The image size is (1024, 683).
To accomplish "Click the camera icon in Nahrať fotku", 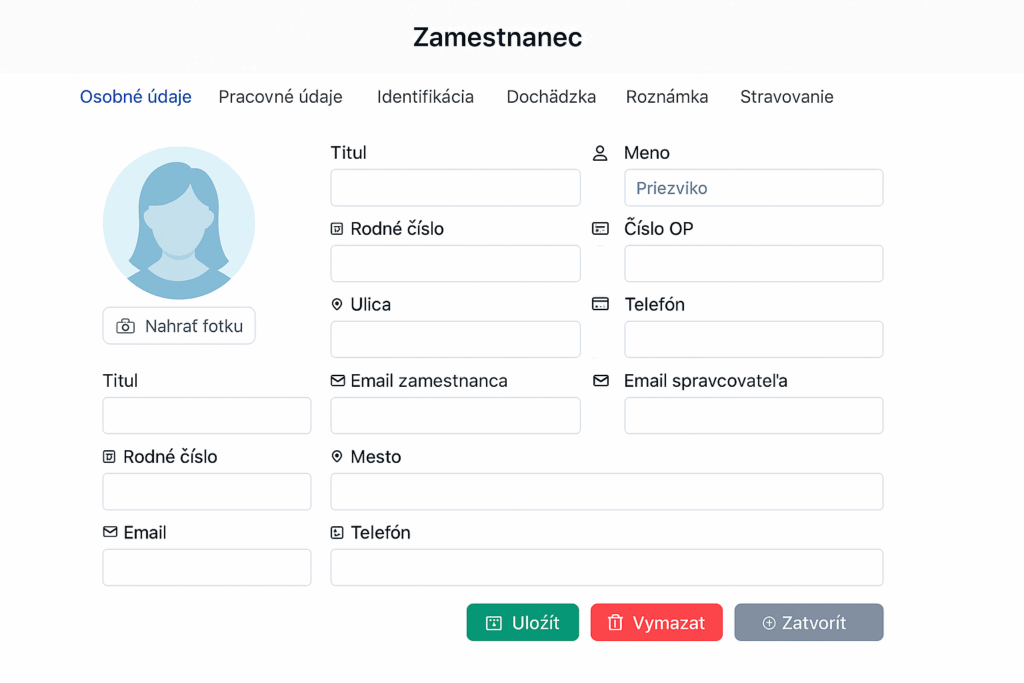I will point(126,326).
